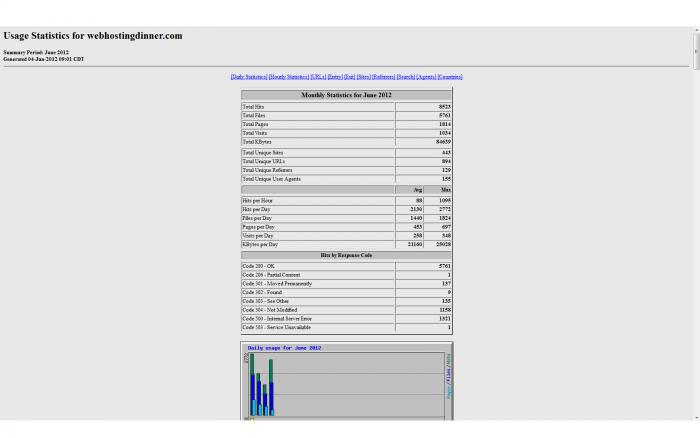Select the Code 302 - Found row

click(346, 292)
